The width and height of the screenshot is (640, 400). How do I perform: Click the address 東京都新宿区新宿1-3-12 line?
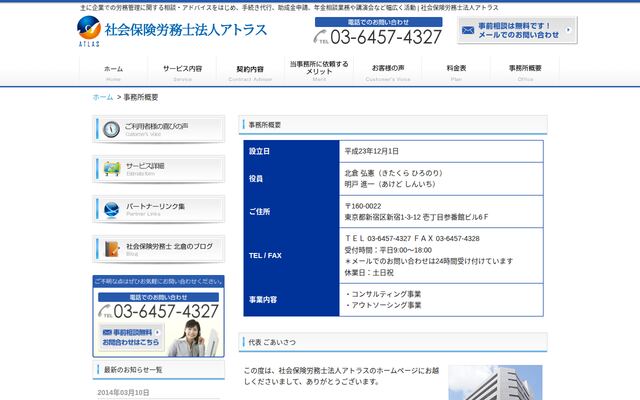416,217
